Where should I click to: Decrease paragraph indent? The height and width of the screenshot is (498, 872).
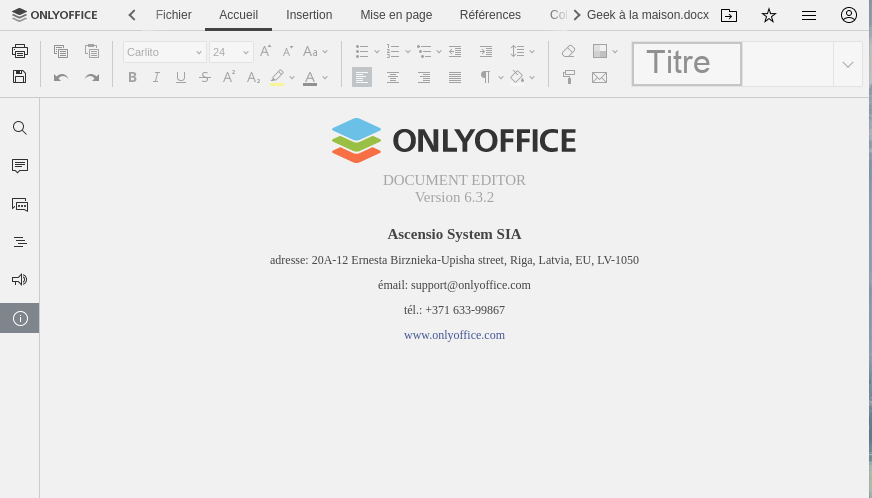coord(455,51)
